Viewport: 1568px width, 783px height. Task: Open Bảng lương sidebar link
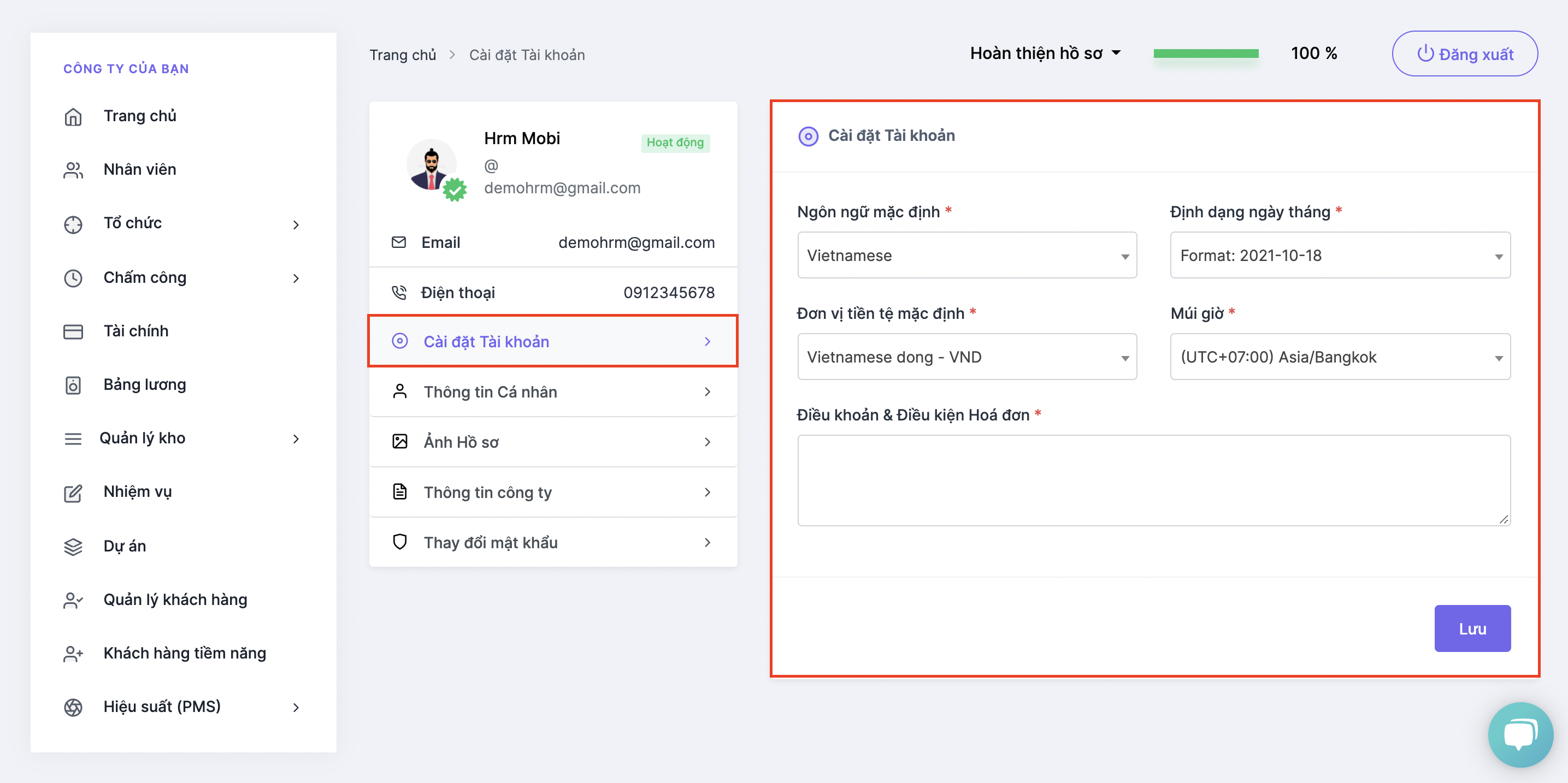[x=145, y=385]
